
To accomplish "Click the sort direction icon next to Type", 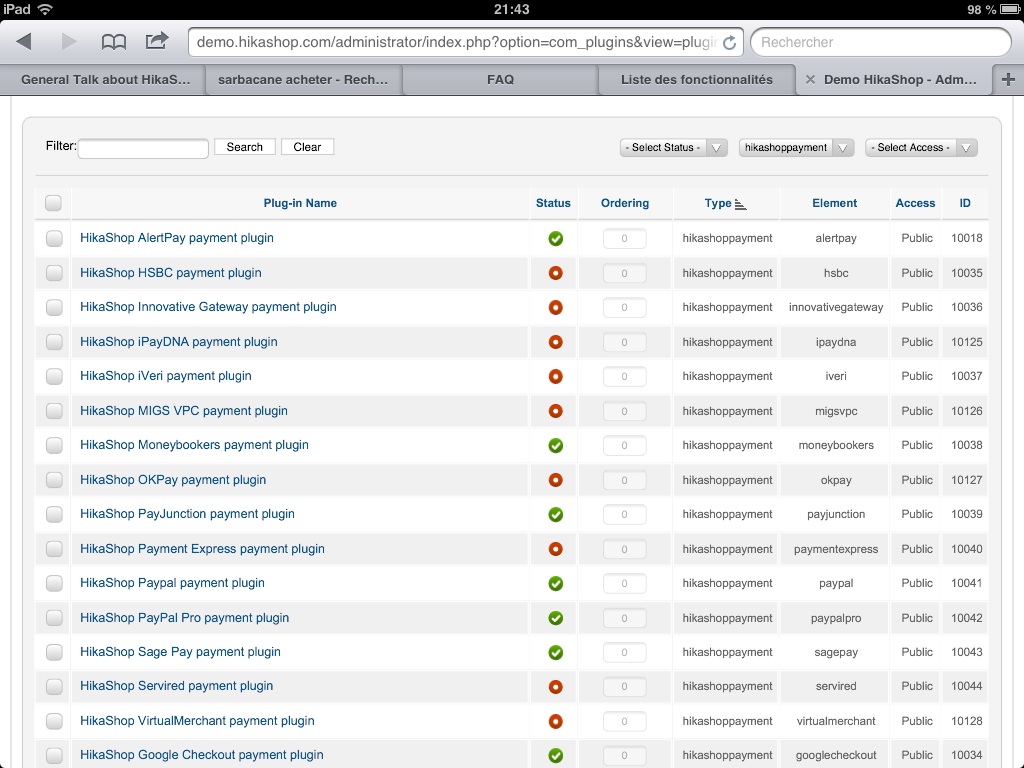I will (740, 204).
